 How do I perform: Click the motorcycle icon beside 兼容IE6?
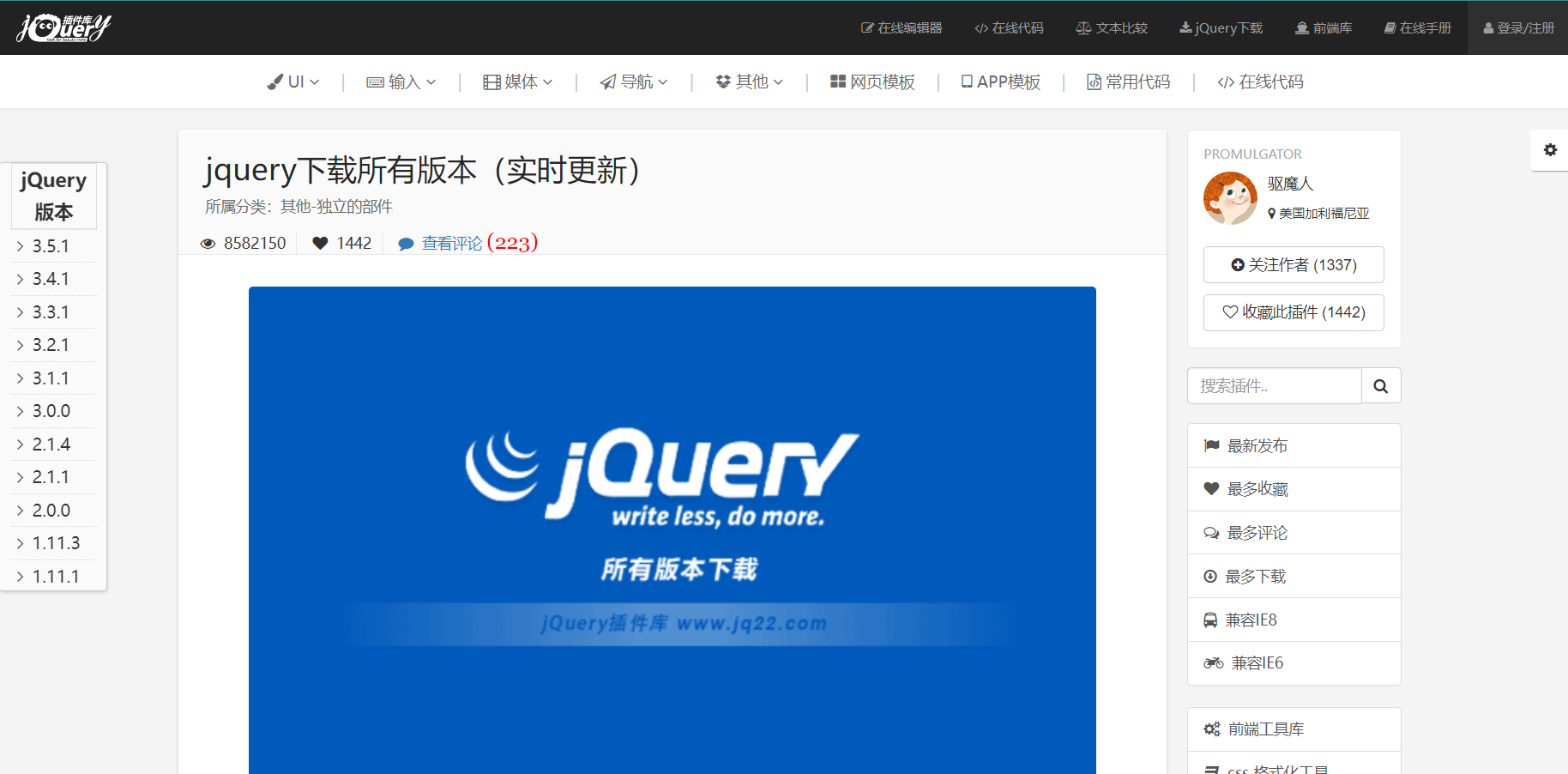coord(1214,663)
